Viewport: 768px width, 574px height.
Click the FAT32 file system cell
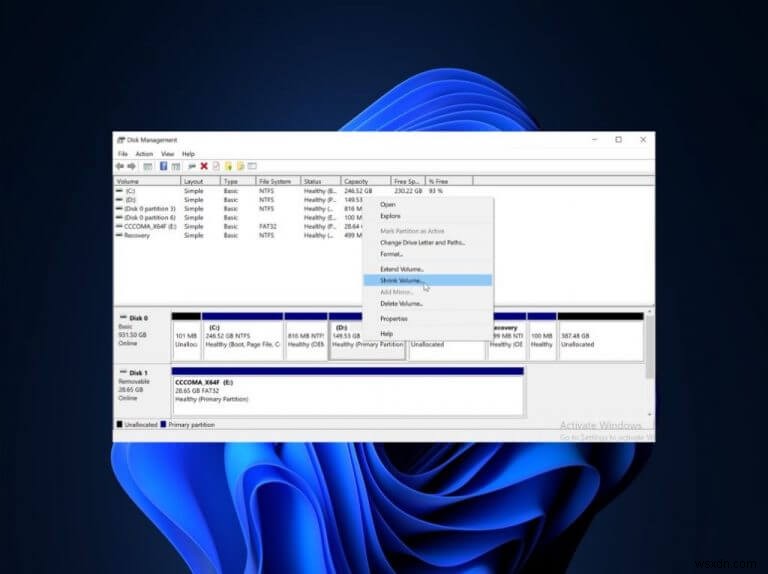coord(268,227)
